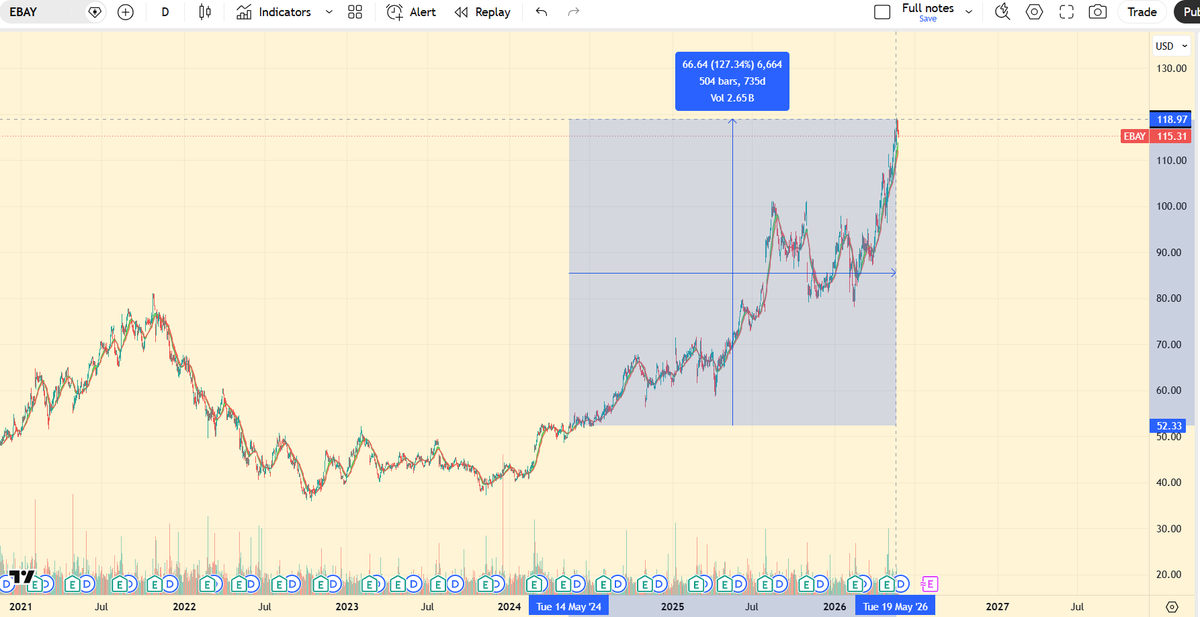Redo the chart action
Screen dimensions: 1200x617
point(573,12)
